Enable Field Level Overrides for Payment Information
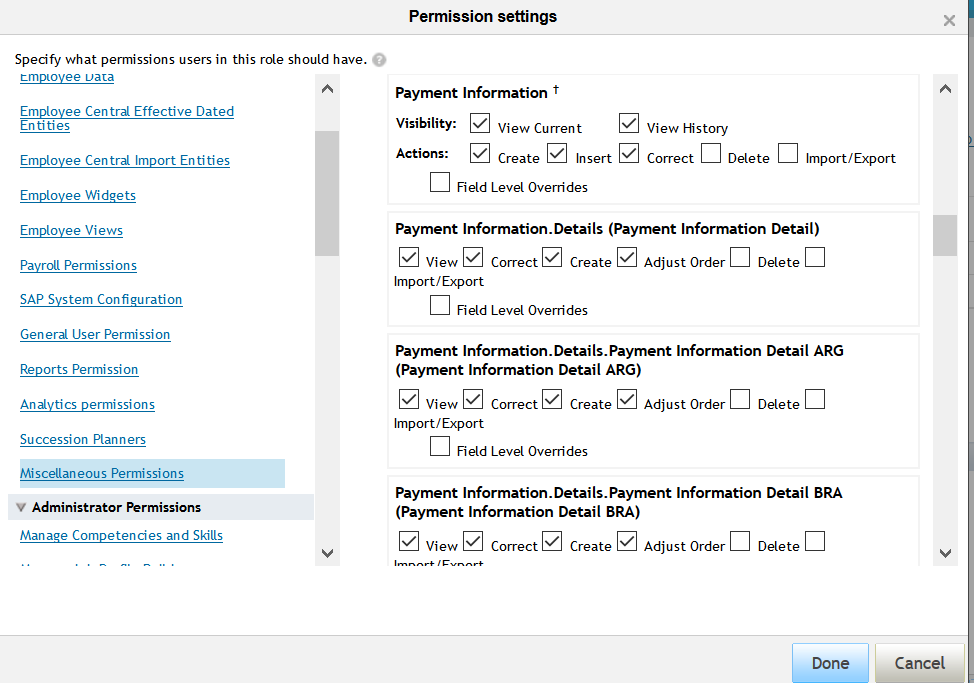The width and height of the screenshot is (974, 683). pyautogui.click(x=440, y=182)
